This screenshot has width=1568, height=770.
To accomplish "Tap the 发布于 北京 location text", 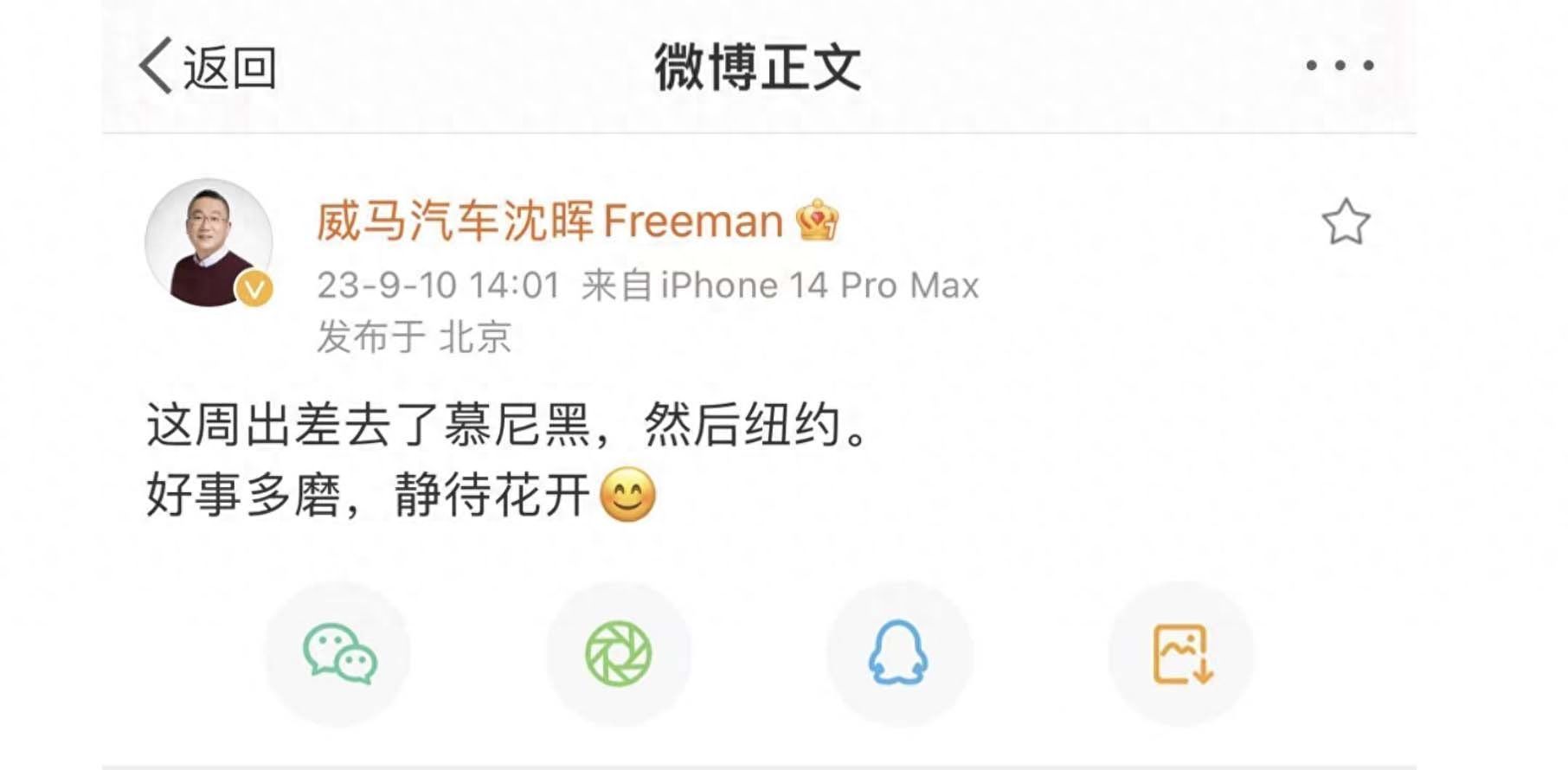I will (414, 337).
